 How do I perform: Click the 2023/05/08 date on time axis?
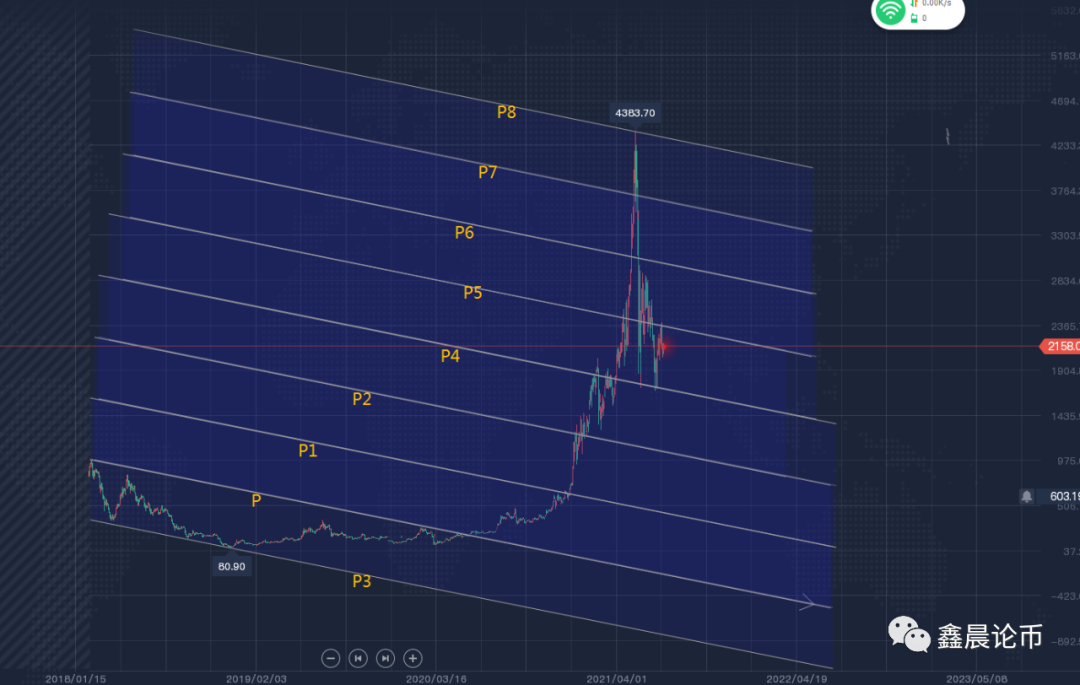pyautogui.click(x=977, y=679)
